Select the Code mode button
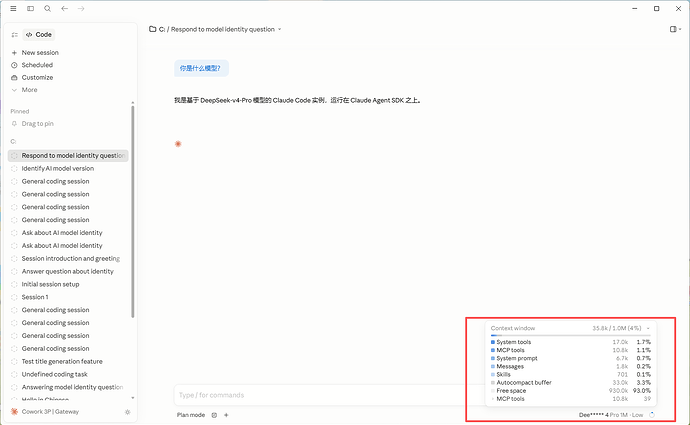 tap(39, 35)
